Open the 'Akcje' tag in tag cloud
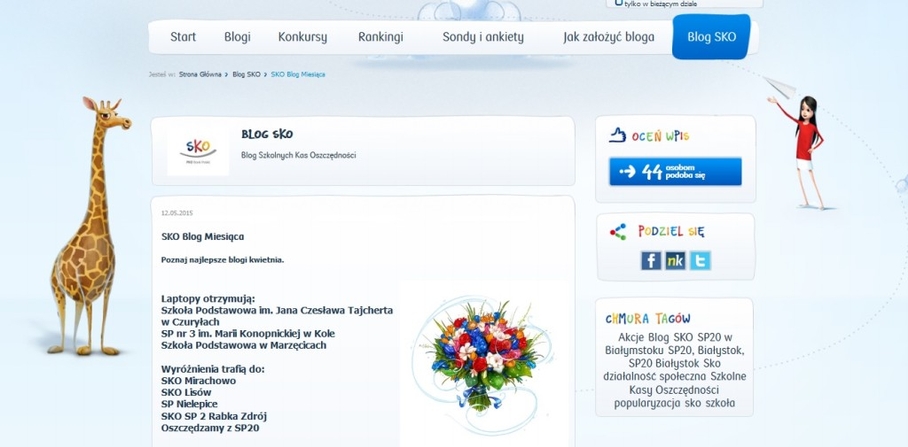This screenshot has height=447, width=908. (631, 337)
